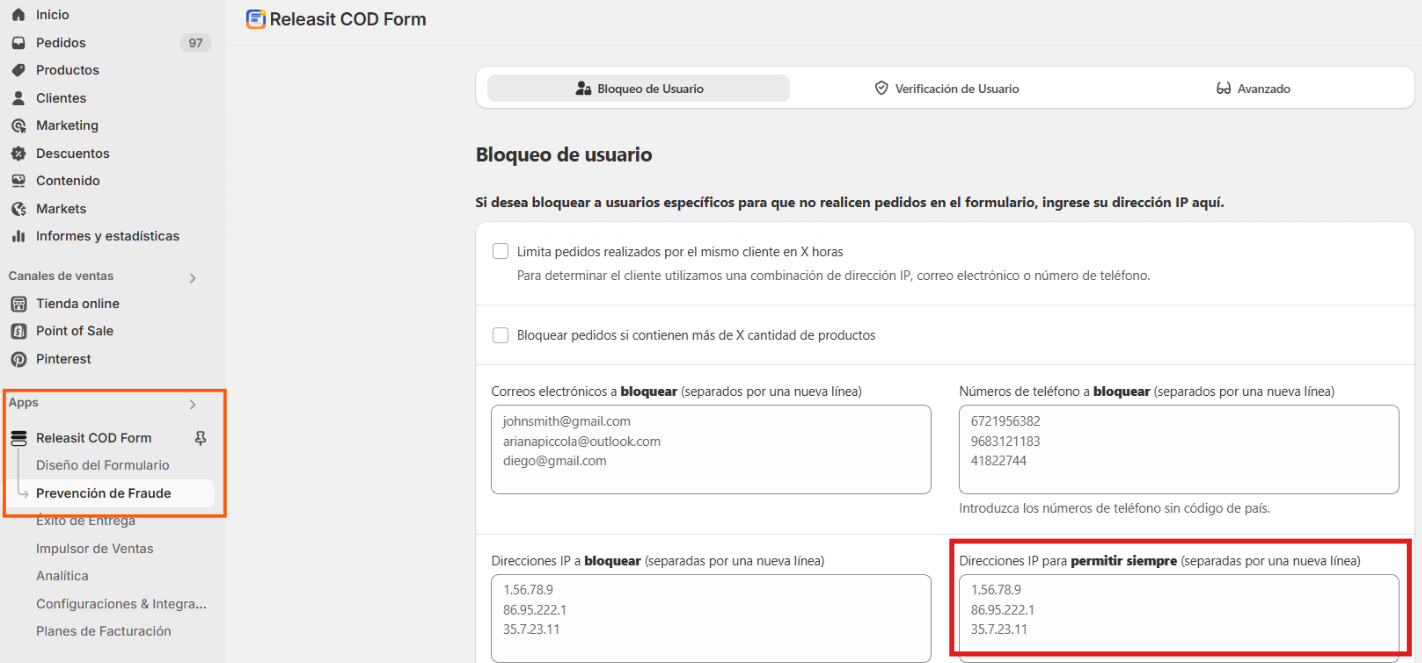Click the Marketing target icon
This screenshot has width=1422, height=663.
[x=18, y=126]
